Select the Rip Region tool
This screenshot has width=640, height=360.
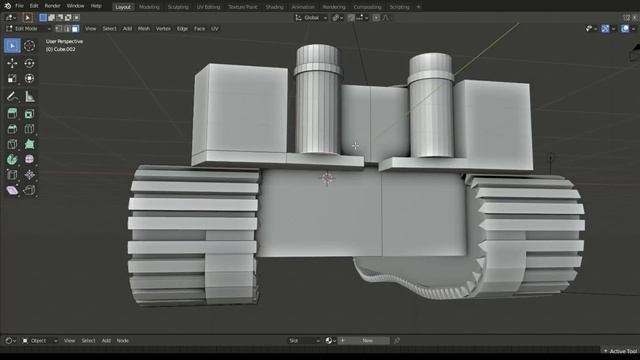pos(29,190)
